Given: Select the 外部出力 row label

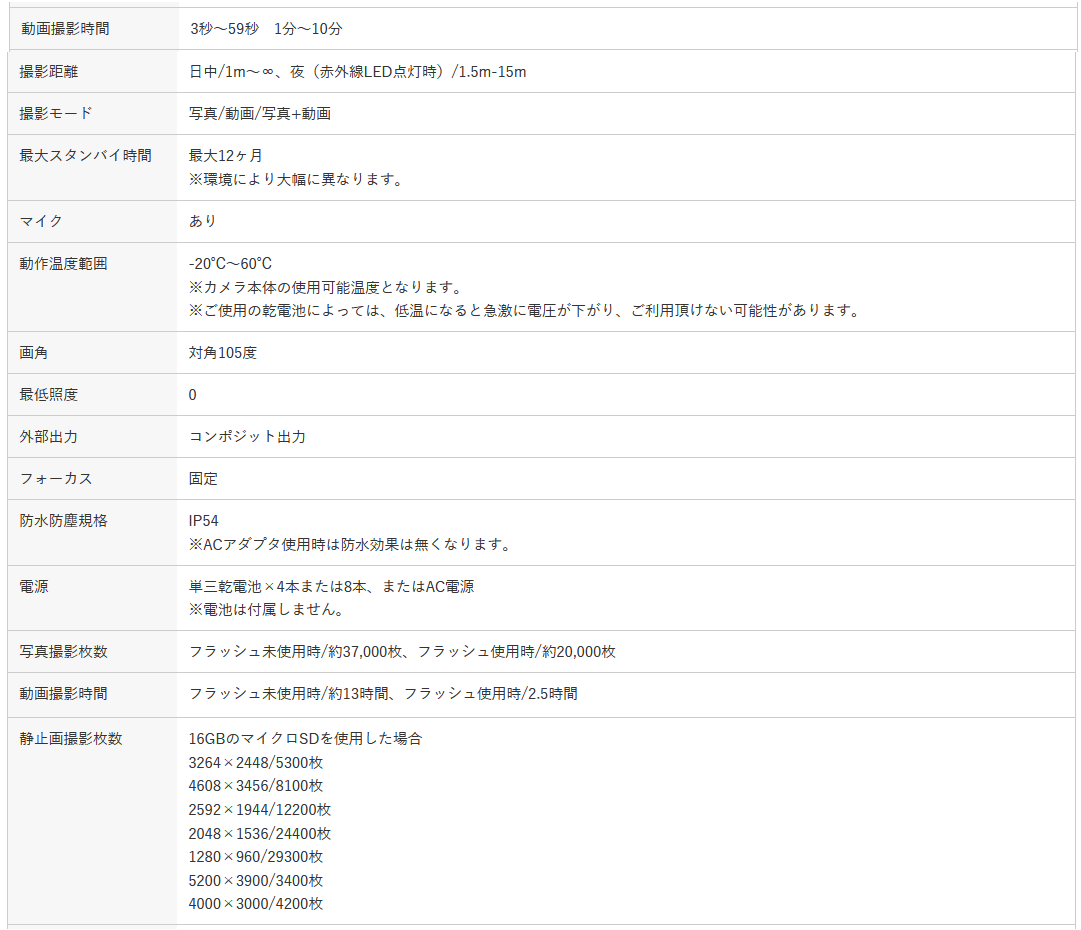Looking at the screenshot, I should click(48, 437).
